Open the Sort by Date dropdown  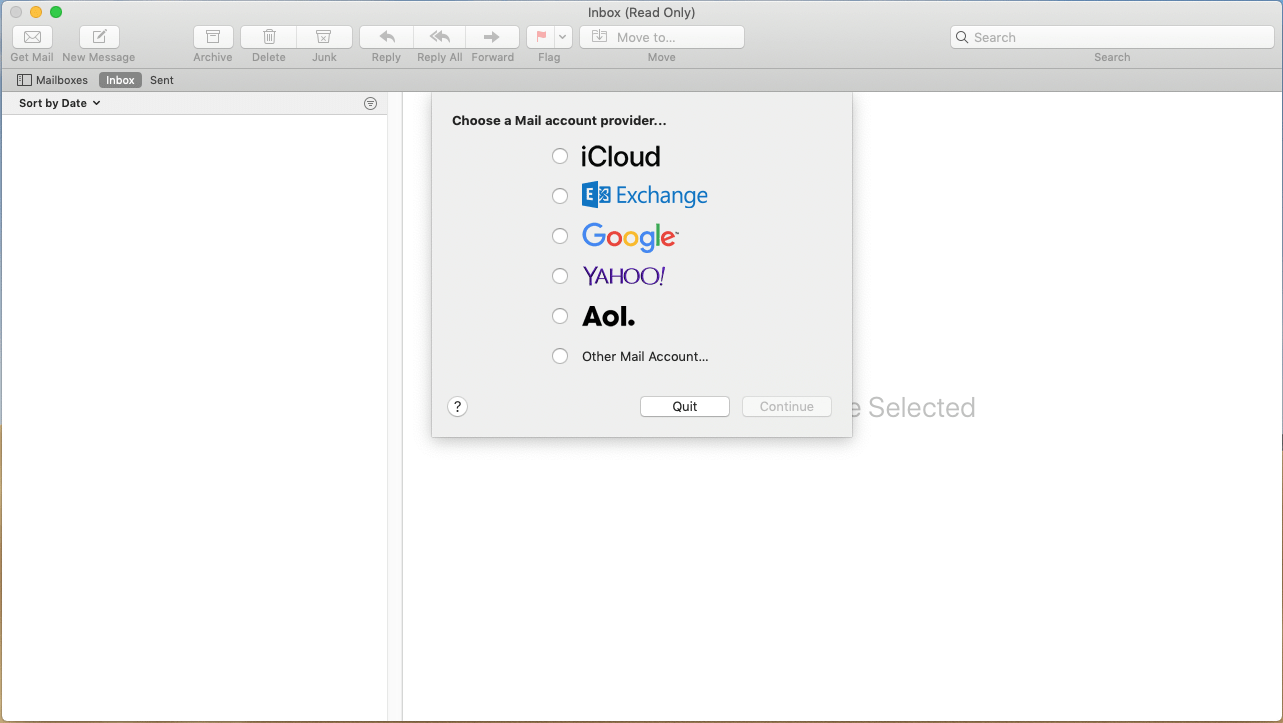coord(60,103)
